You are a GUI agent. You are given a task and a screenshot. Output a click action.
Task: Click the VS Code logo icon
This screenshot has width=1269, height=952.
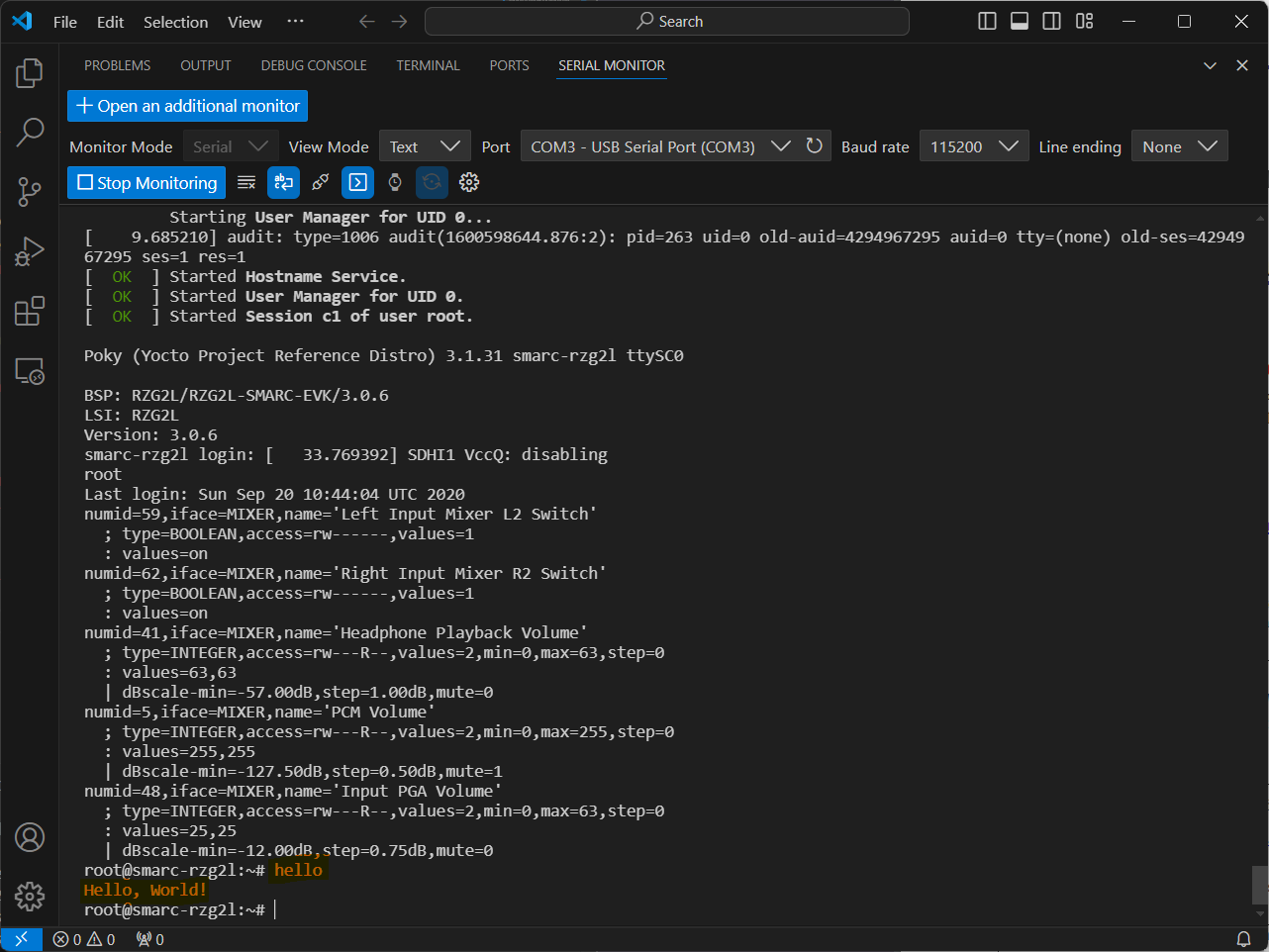point(22,21)
